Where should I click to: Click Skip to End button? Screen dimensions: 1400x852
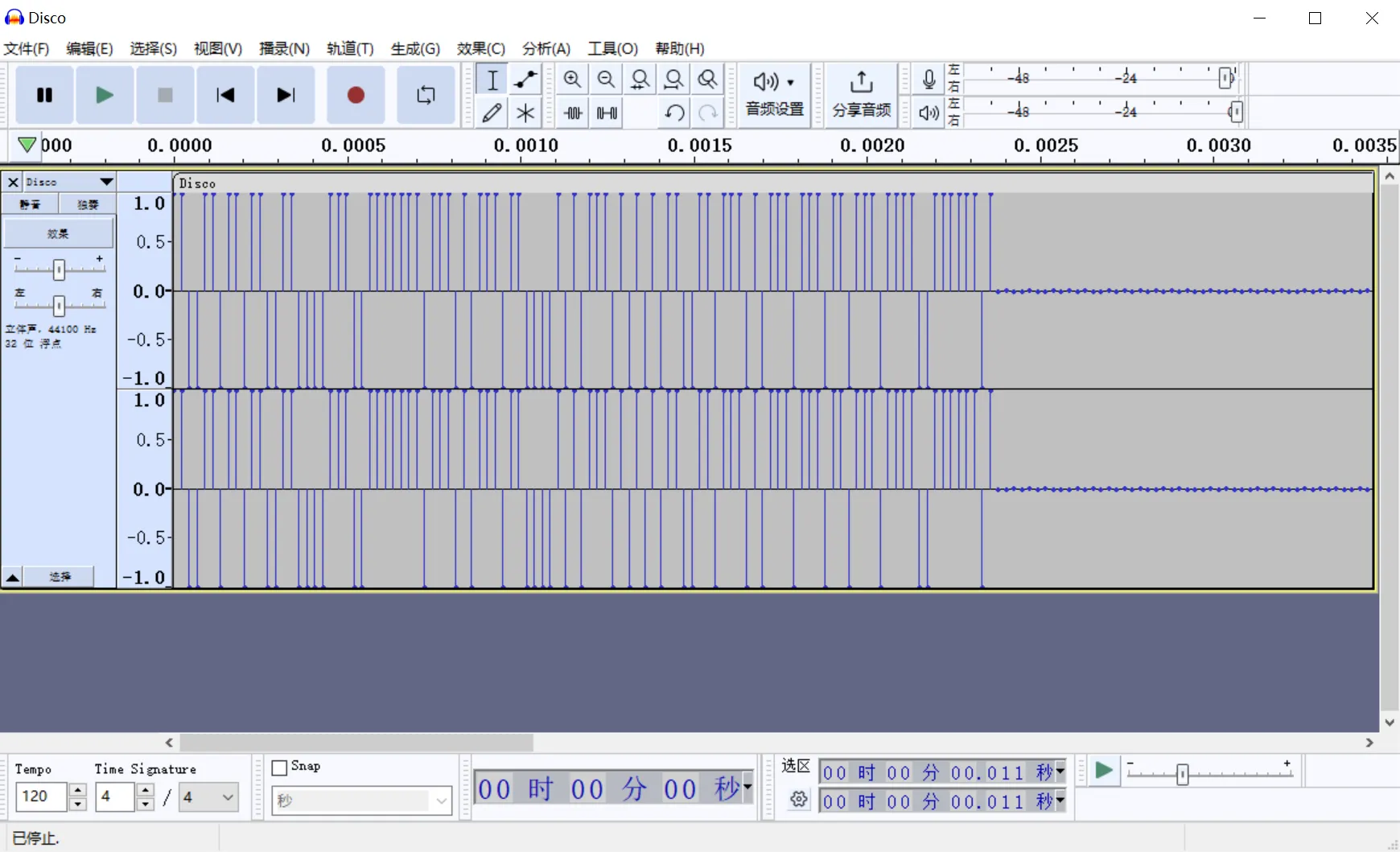286,96
